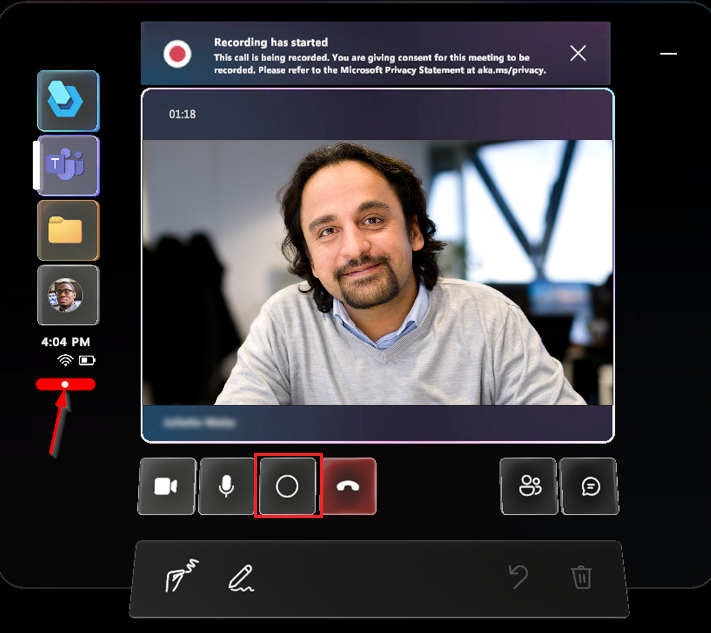Minimize the call panel with dash button
Viewport: 711px width, 633px height.
point(668,54)
